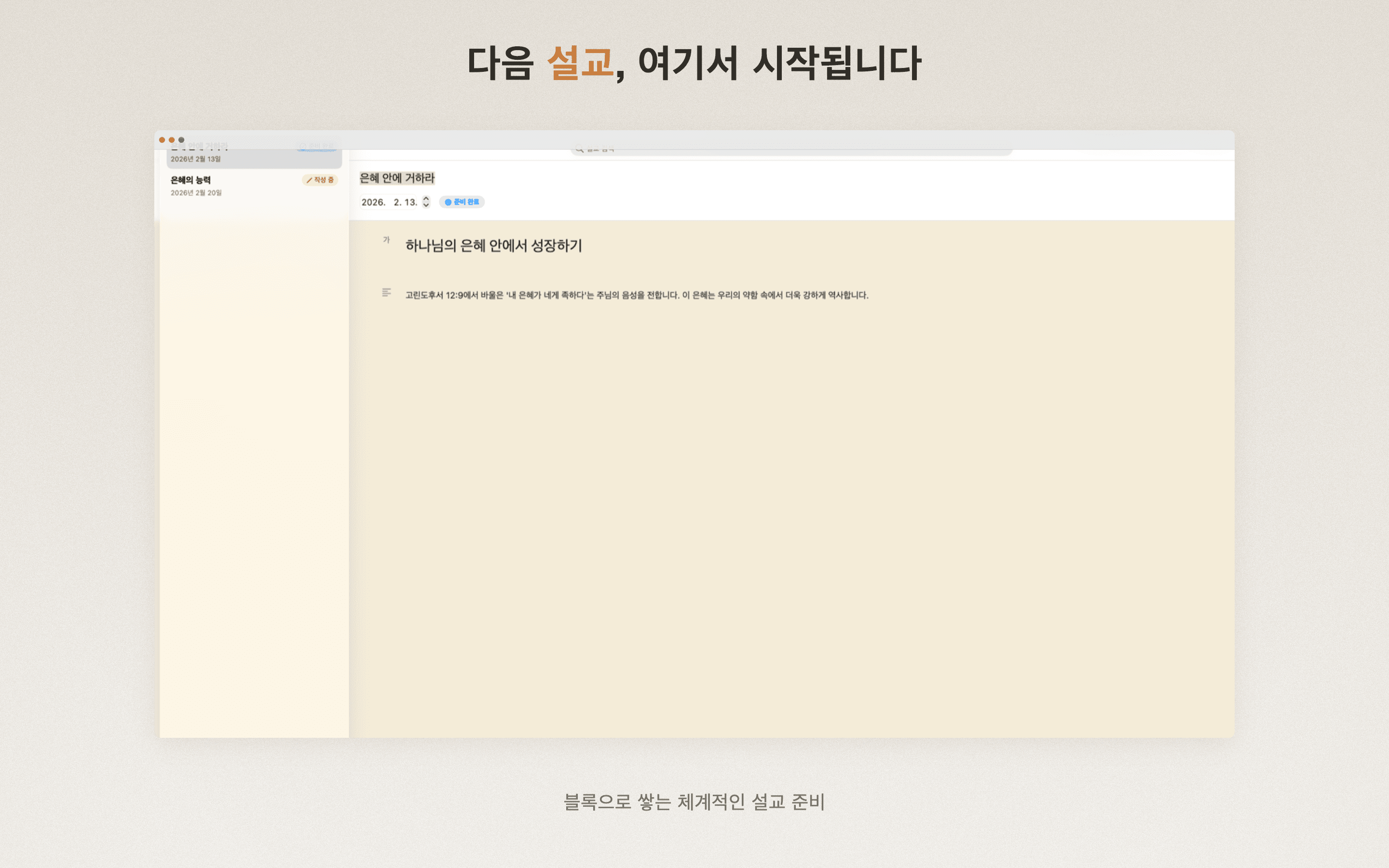Click the date stepper down arrow
1389x868 pixels.
(425, 204)
